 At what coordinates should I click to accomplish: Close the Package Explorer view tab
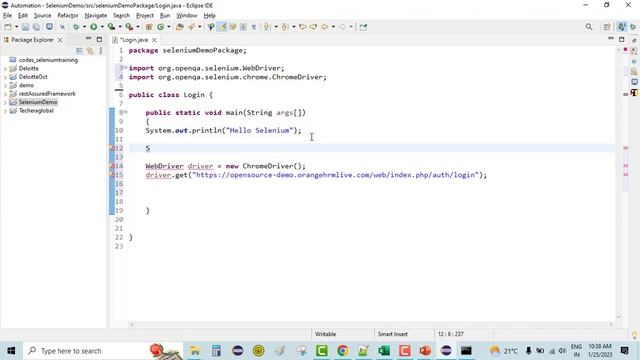[x=60, y=40]
